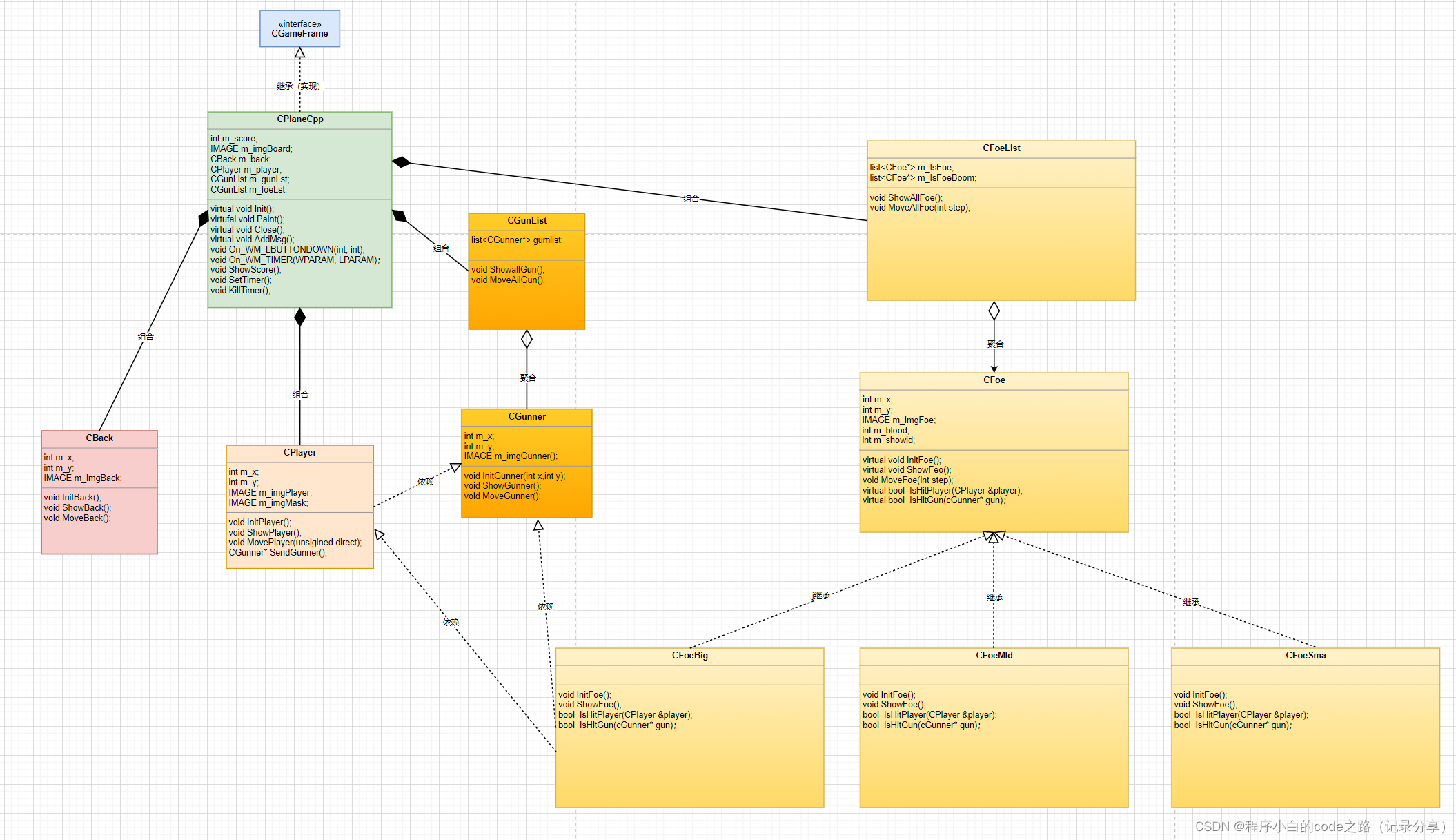Screen dimensions: 1456x840
Task: Select the CGunner class header
Action: coord(527,416)
